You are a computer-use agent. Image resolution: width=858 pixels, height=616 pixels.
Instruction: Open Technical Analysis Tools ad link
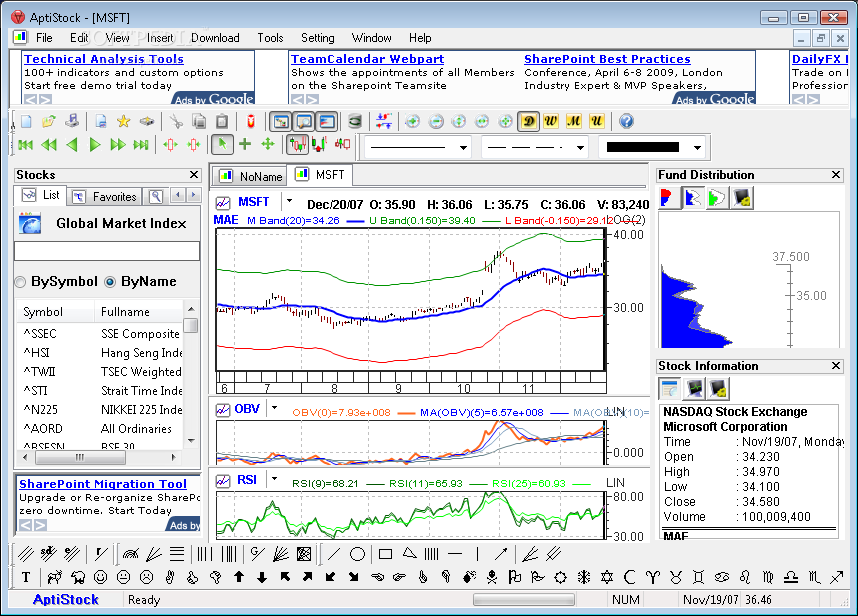103,59
